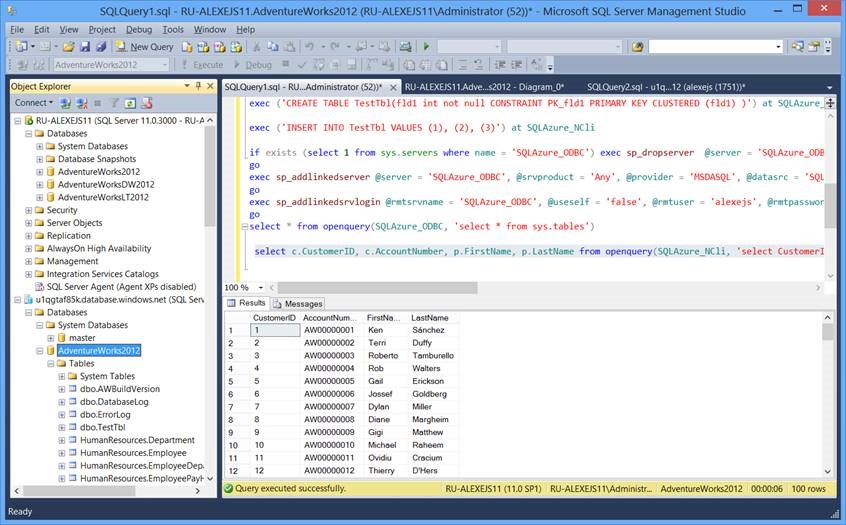The height and width of the screenshot is (525, 846).
Task: Click the AW00000005 account number cell
Action: click(x=329, y=381)
